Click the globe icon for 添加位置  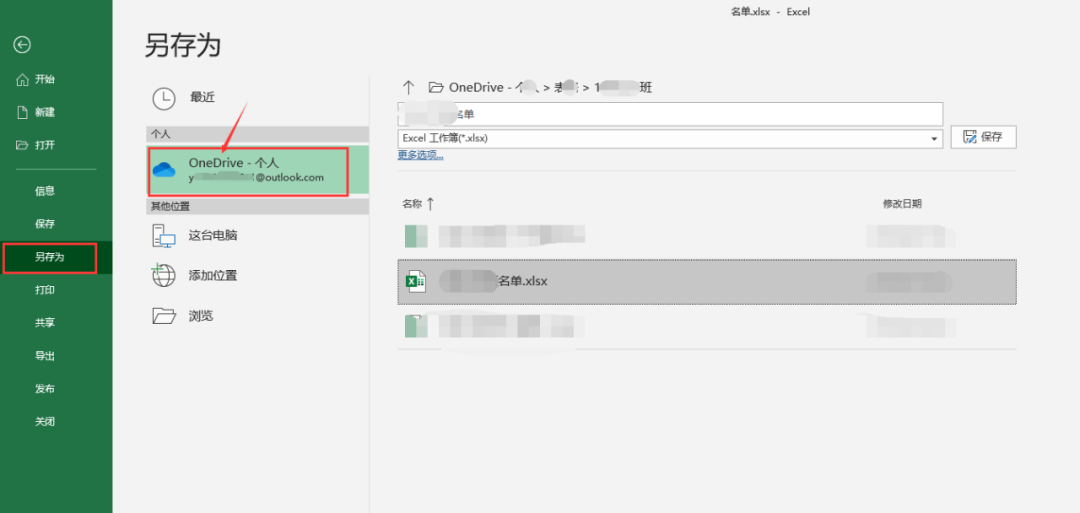(x=164, y=275)
